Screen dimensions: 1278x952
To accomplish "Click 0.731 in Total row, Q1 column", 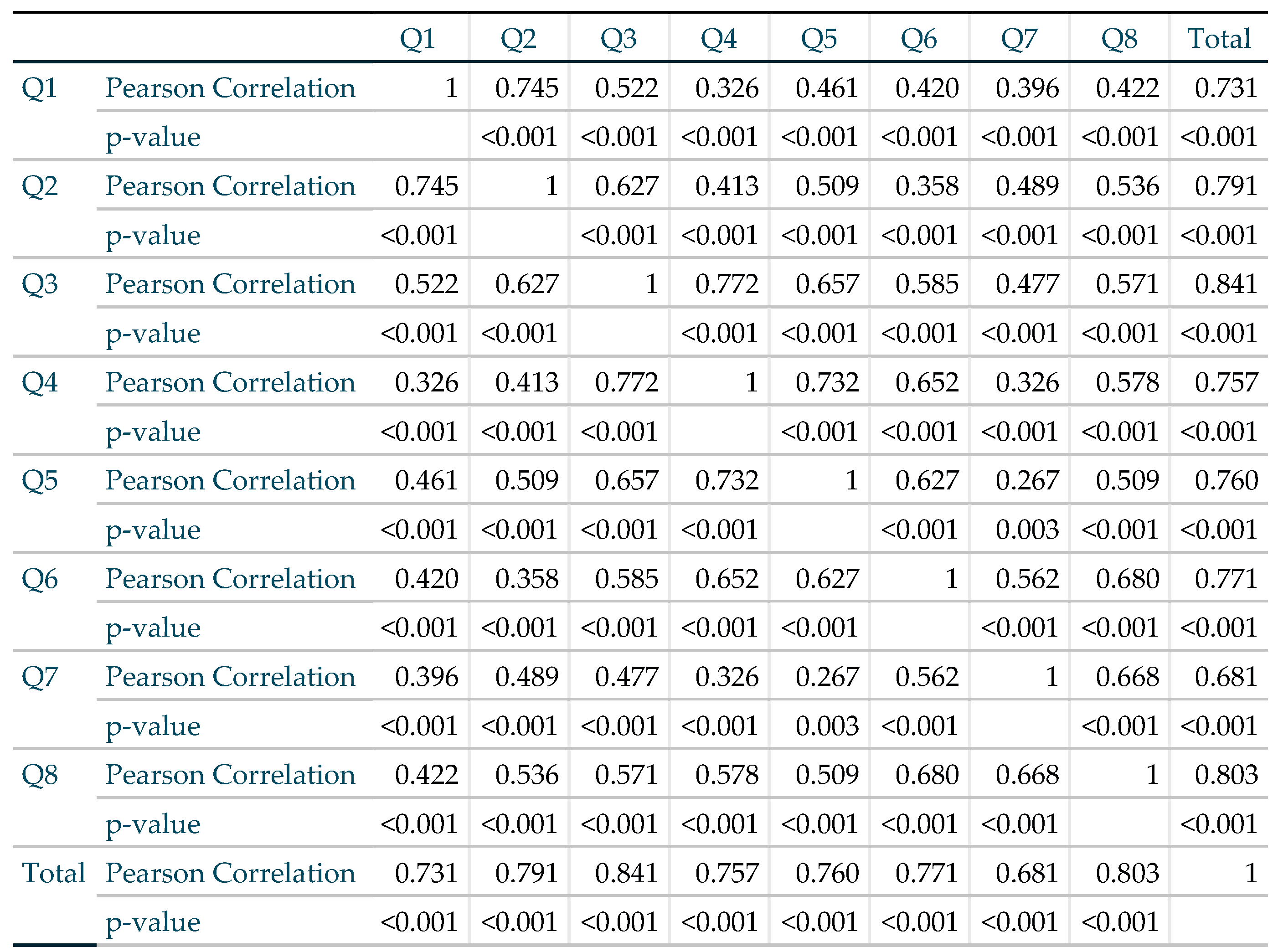I will (427, 873).
